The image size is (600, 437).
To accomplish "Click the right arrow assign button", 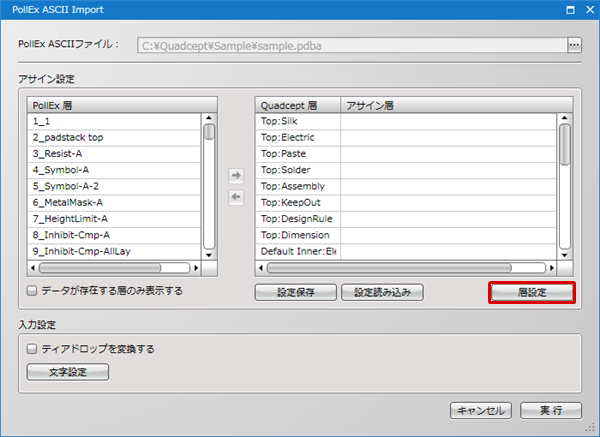I will point(236,175).
